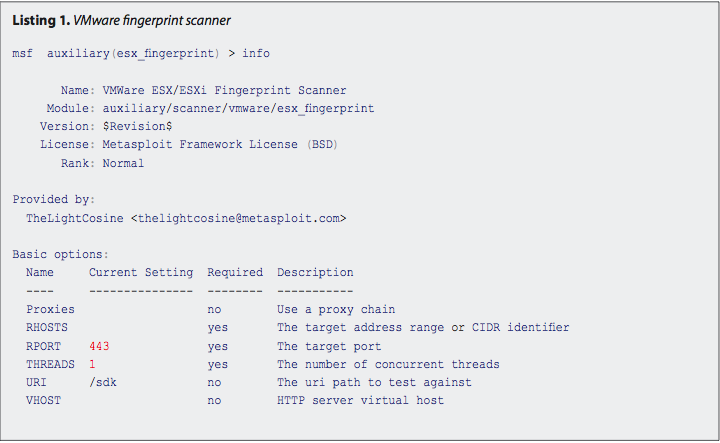This screenshot has width=720, height=443.
Task: Click the "VHOST" option name
Action: [x=43, y=400]
